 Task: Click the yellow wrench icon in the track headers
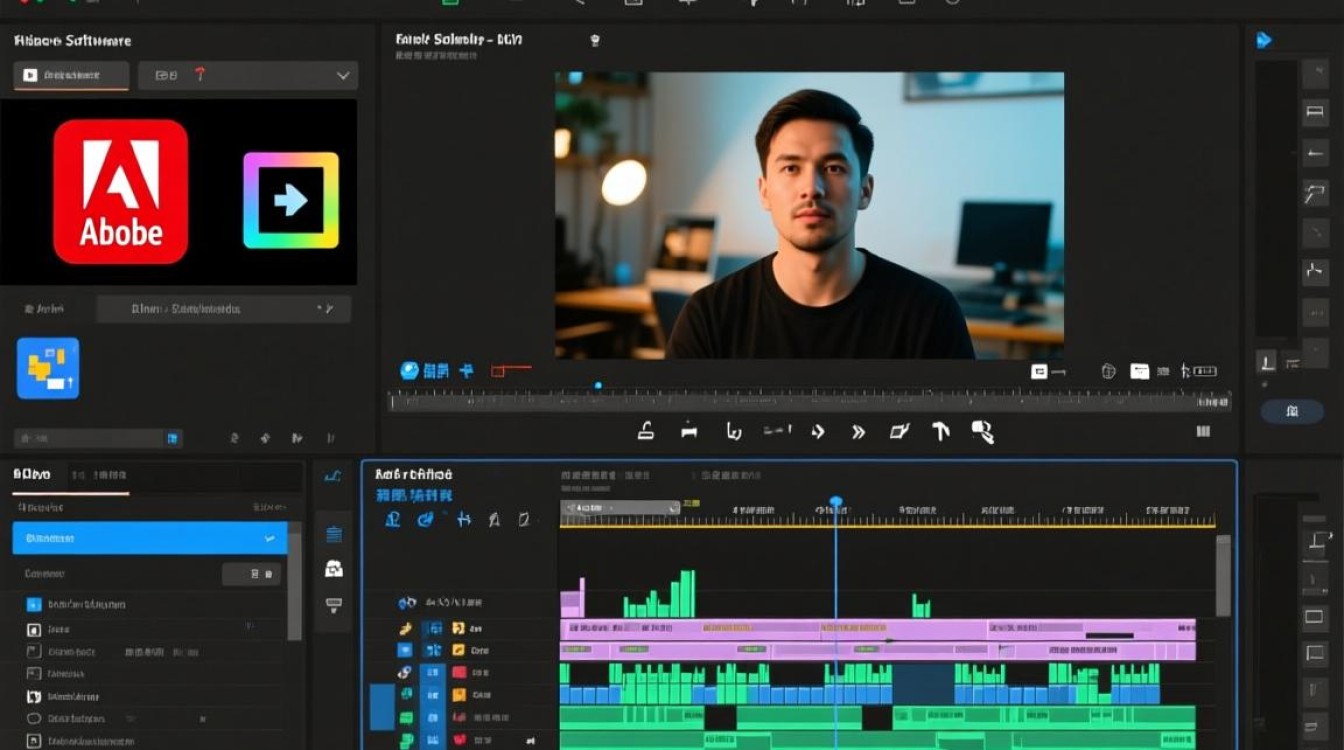click(x=405, y=629)
